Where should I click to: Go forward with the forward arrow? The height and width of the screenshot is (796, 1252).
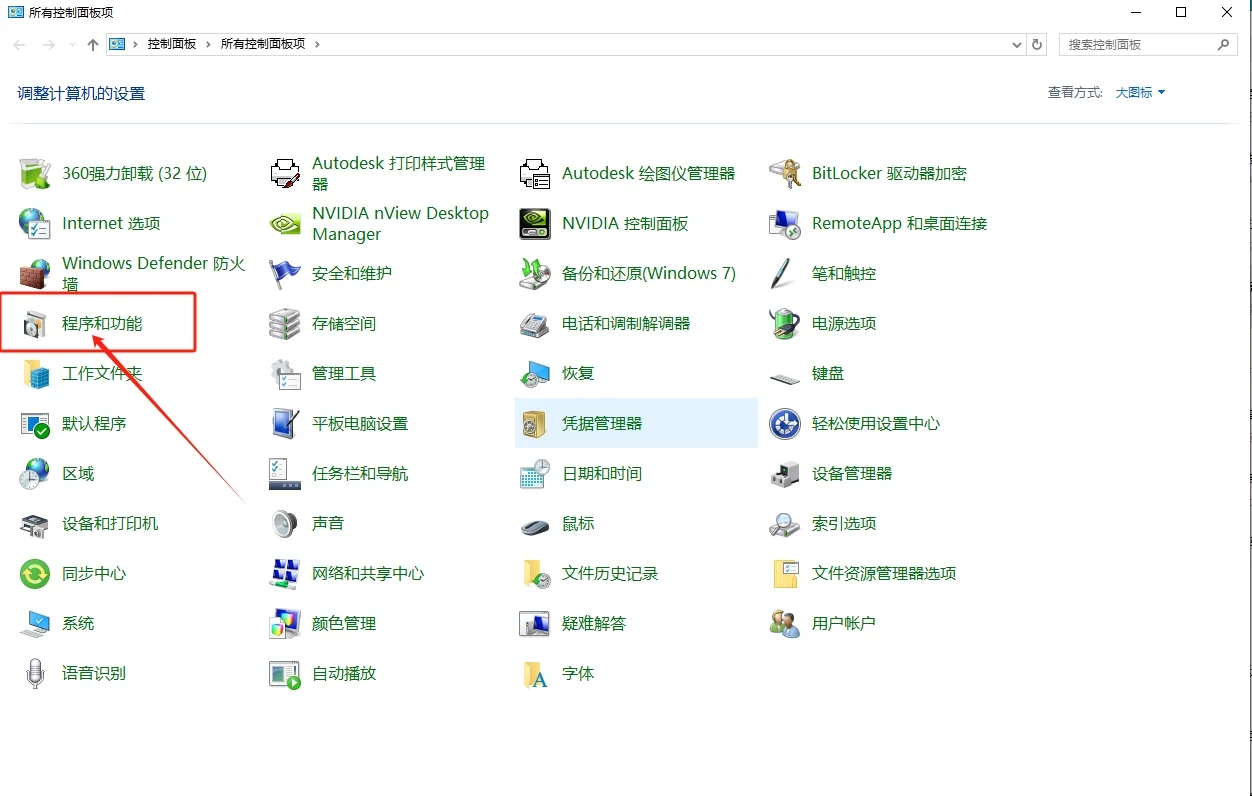(48, 45)
